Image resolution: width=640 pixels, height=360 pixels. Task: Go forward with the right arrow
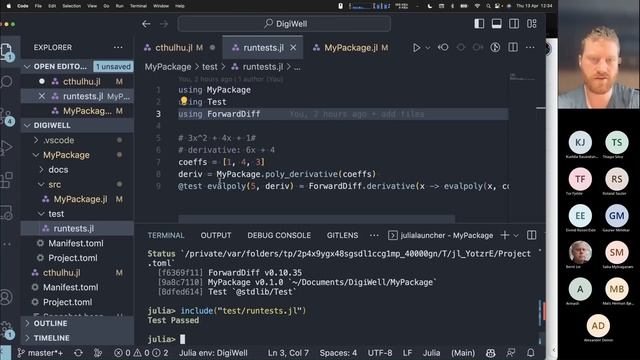(164, 24)
